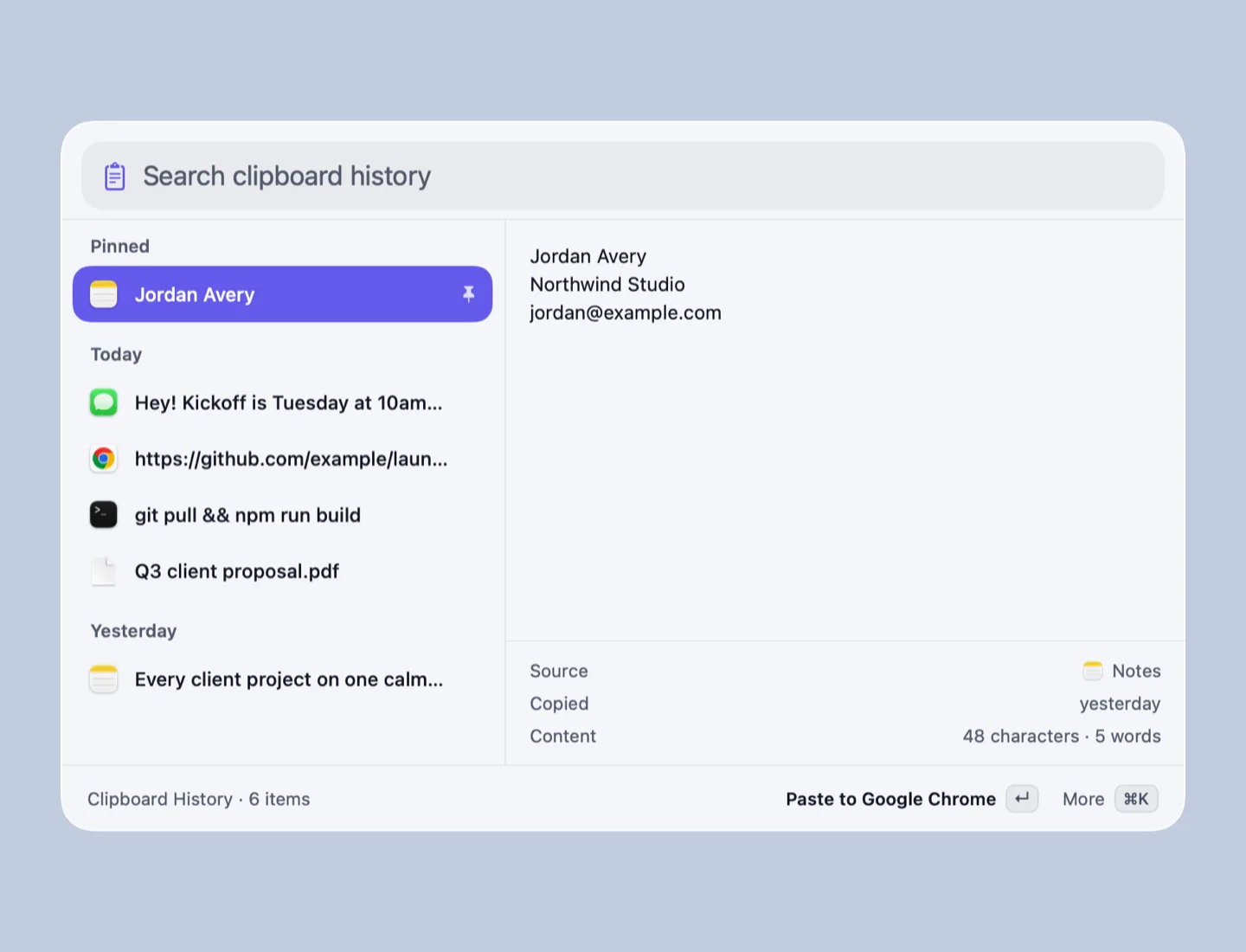Click the Paste to Google Chrome action
Screen dimensions: 1246x952
[x=890, y=799]
